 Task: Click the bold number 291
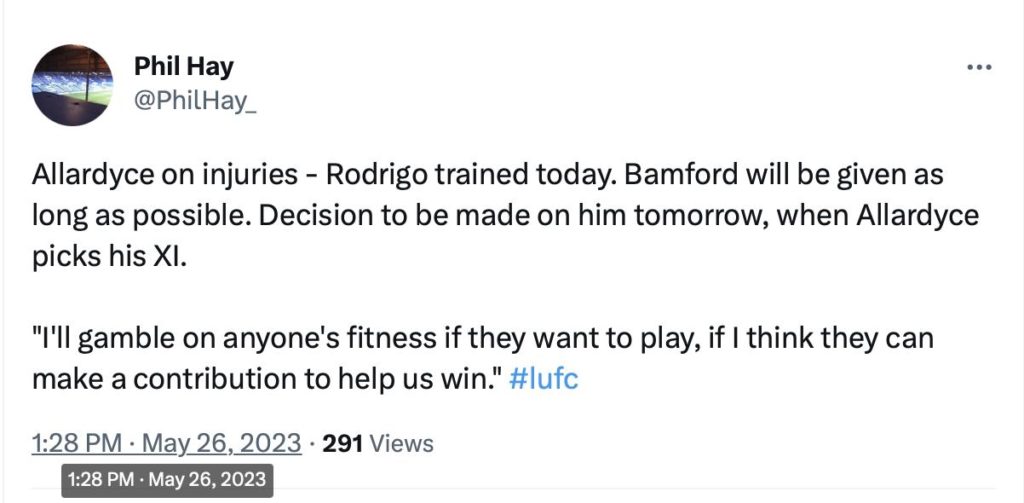tap(343, 443)
